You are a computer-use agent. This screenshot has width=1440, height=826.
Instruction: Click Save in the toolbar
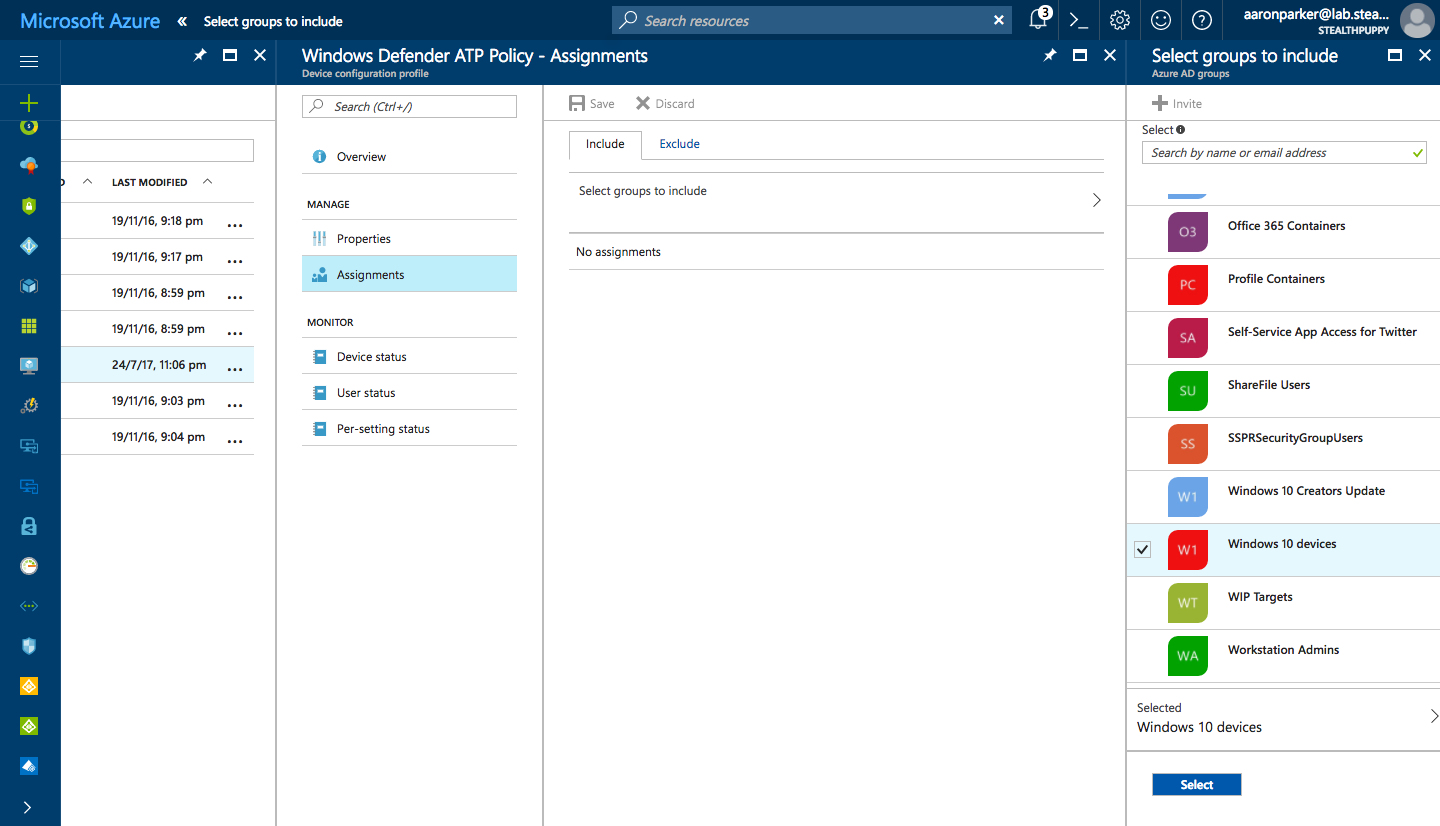[x=592, y=104]
